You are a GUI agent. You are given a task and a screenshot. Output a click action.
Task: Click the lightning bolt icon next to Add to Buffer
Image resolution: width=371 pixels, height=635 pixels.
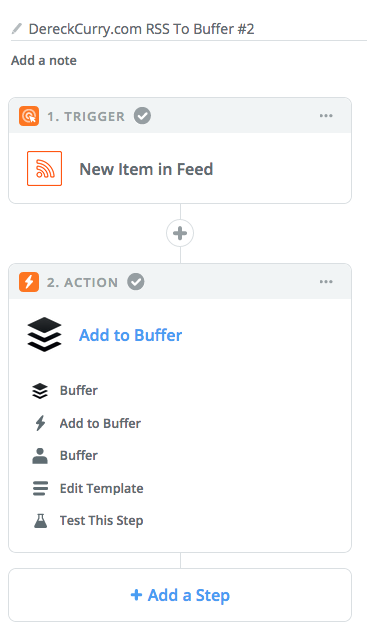tap(40, 423)
